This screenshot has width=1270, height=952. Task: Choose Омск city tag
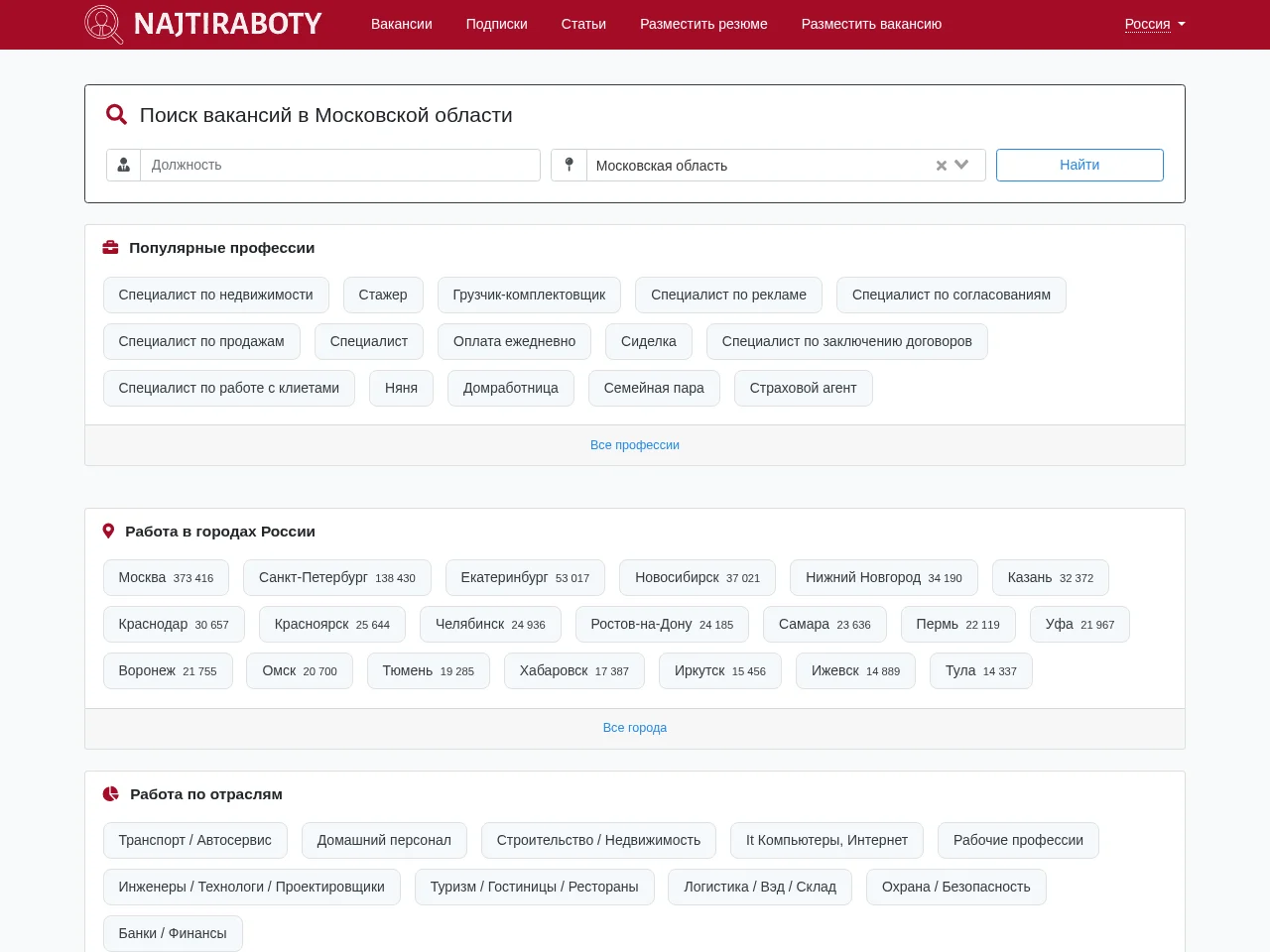click(x=300, y=671)
